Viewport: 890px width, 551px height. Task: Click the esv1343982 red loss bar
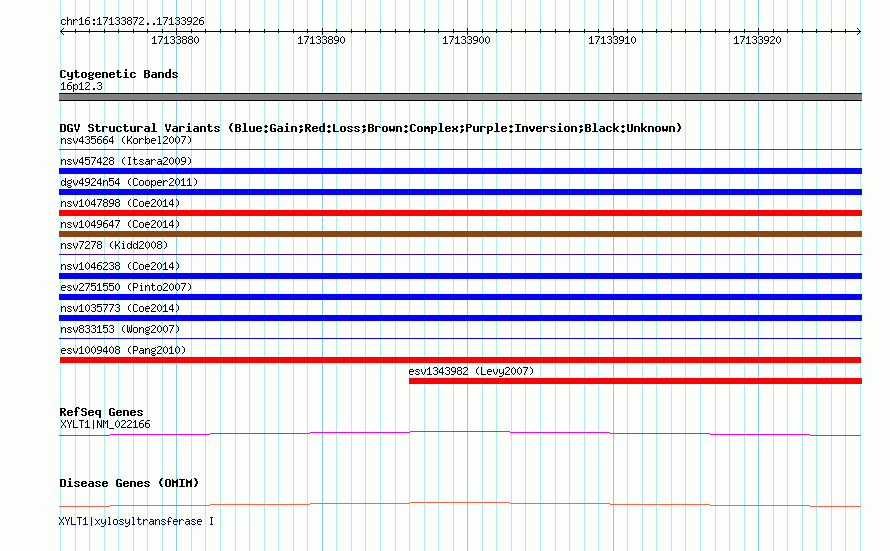tap(635, 381)
